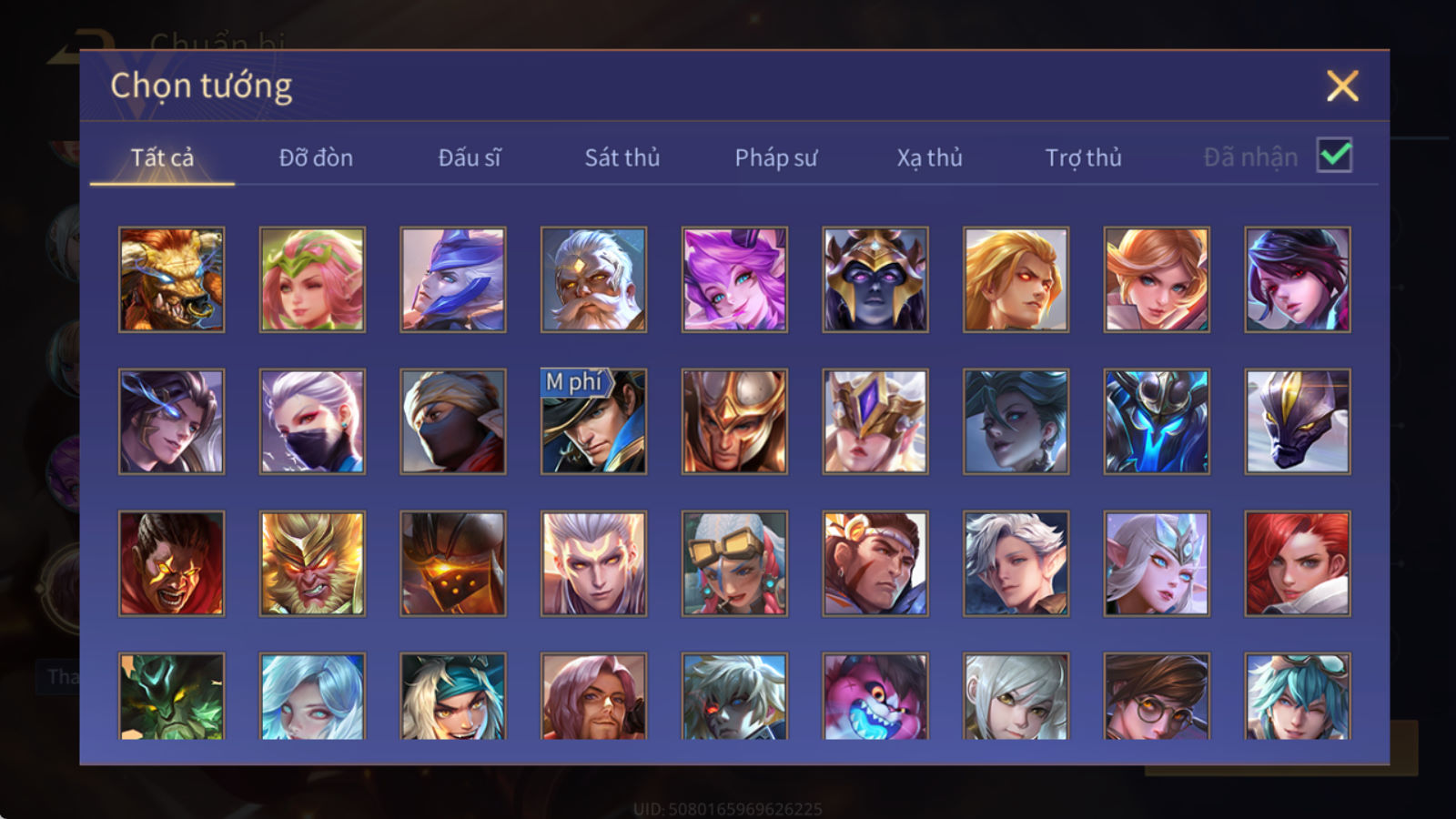Select the masked ninja with white hair
Viewport: 1456px width, 819px height.
click(x=312, y=421)
